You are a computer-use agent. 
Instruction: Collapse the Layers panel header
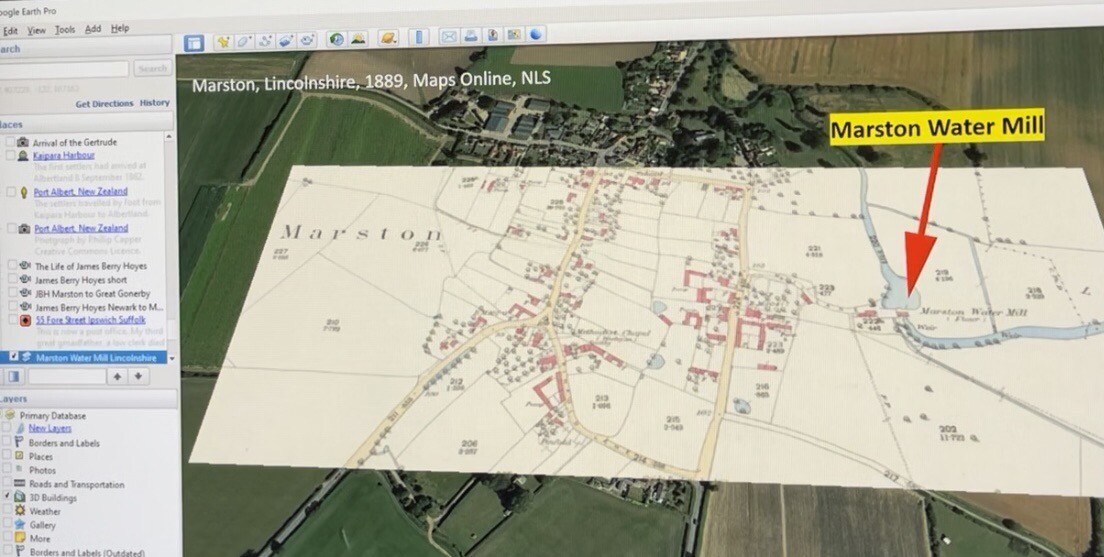(x=89, y=399)
